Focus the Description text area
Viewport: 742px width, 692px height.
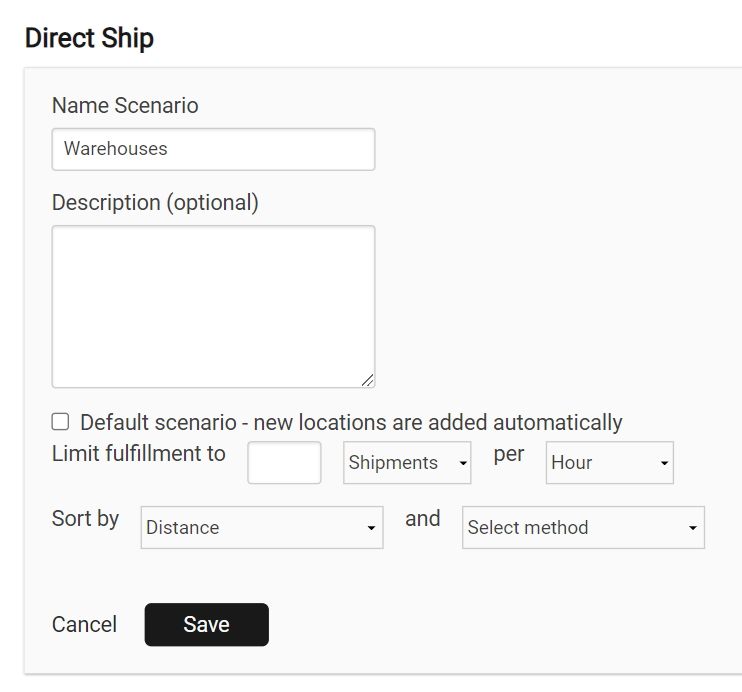[x=213, y=306]
